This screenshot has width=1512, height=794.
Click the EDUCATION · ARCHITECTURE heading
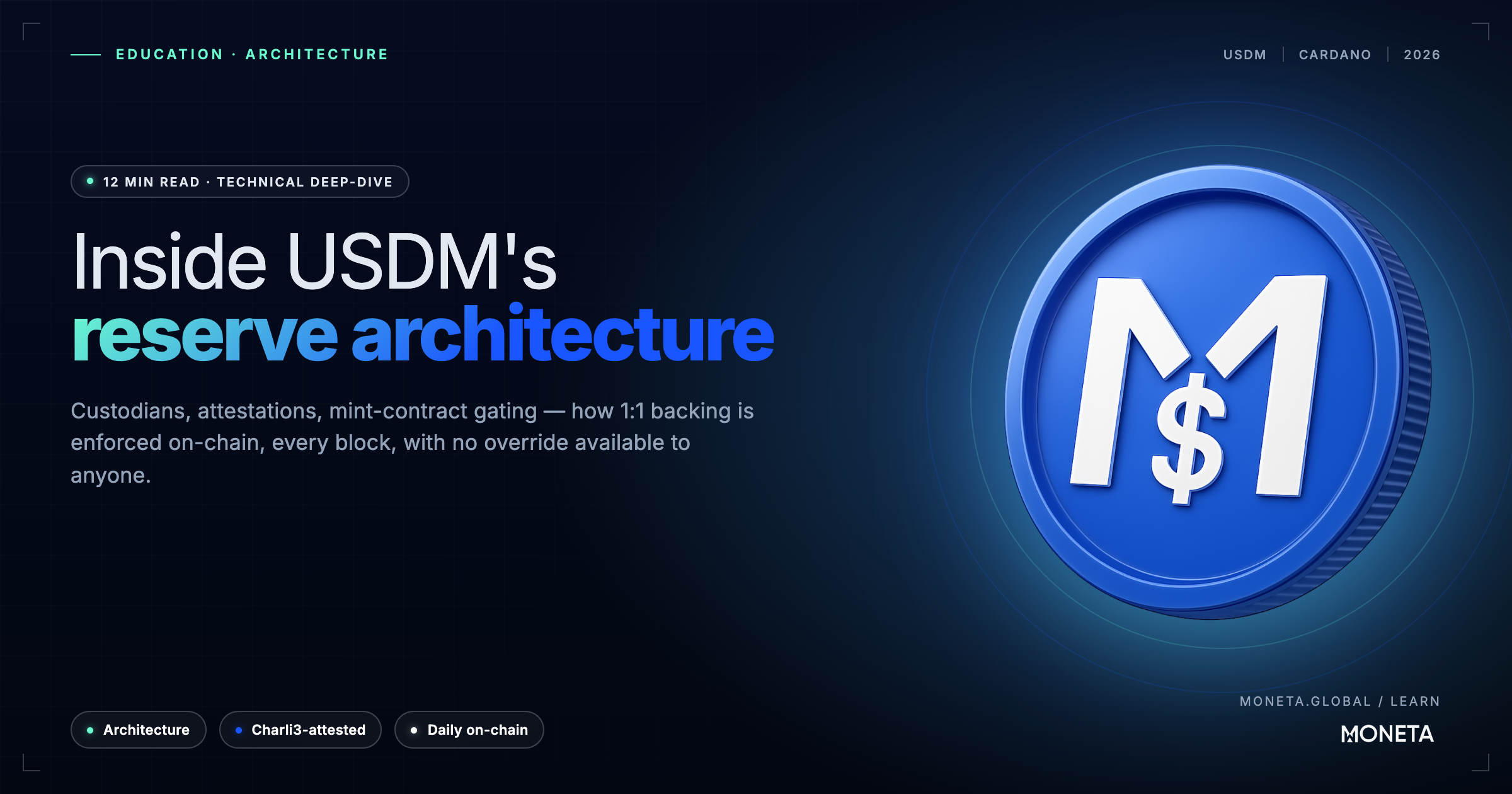[252, 54]
